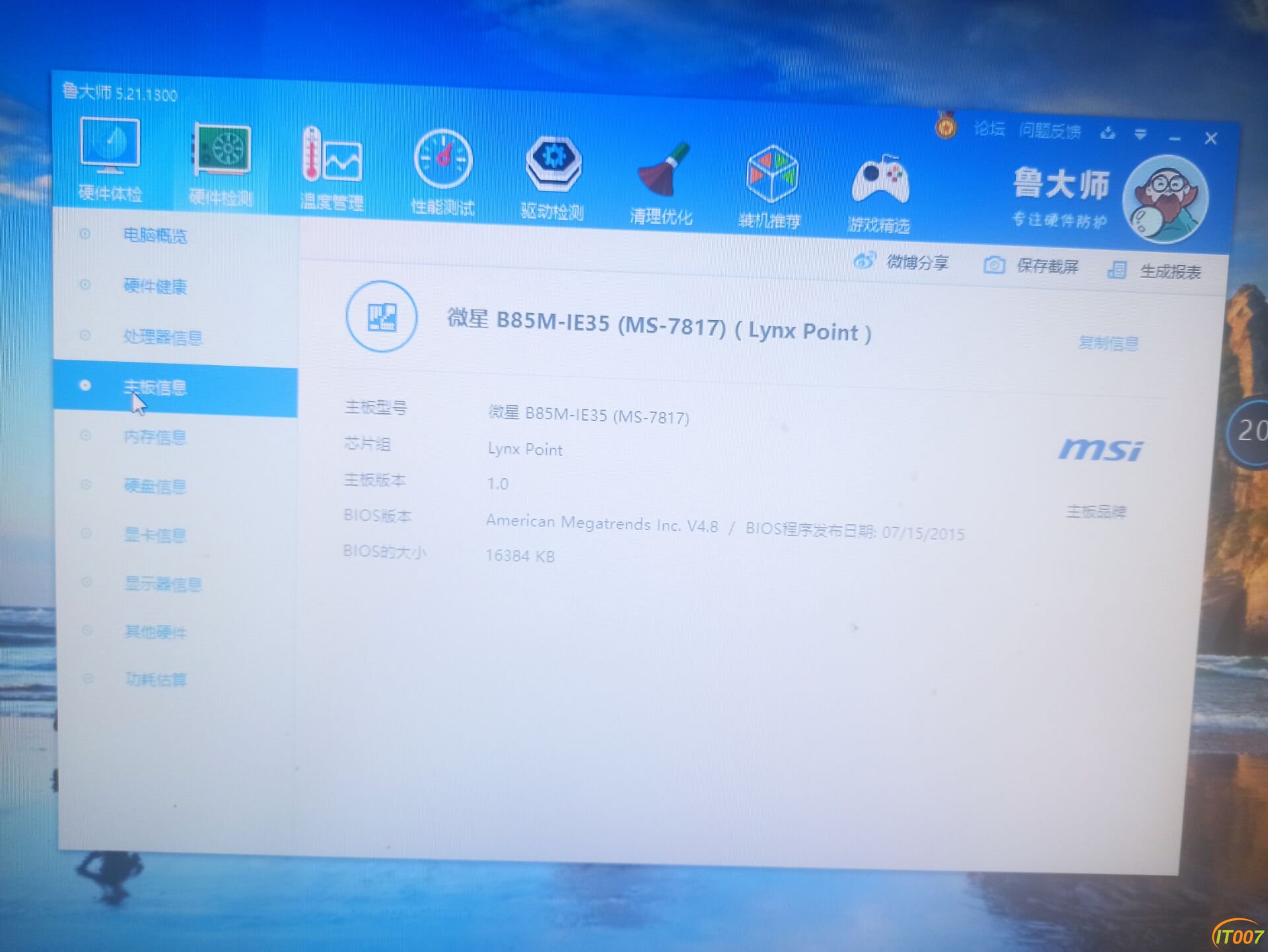Open 装机推荐 recommendations cube icon
The height and width of the screenshot is (952, 1268).
click(771, 187)
